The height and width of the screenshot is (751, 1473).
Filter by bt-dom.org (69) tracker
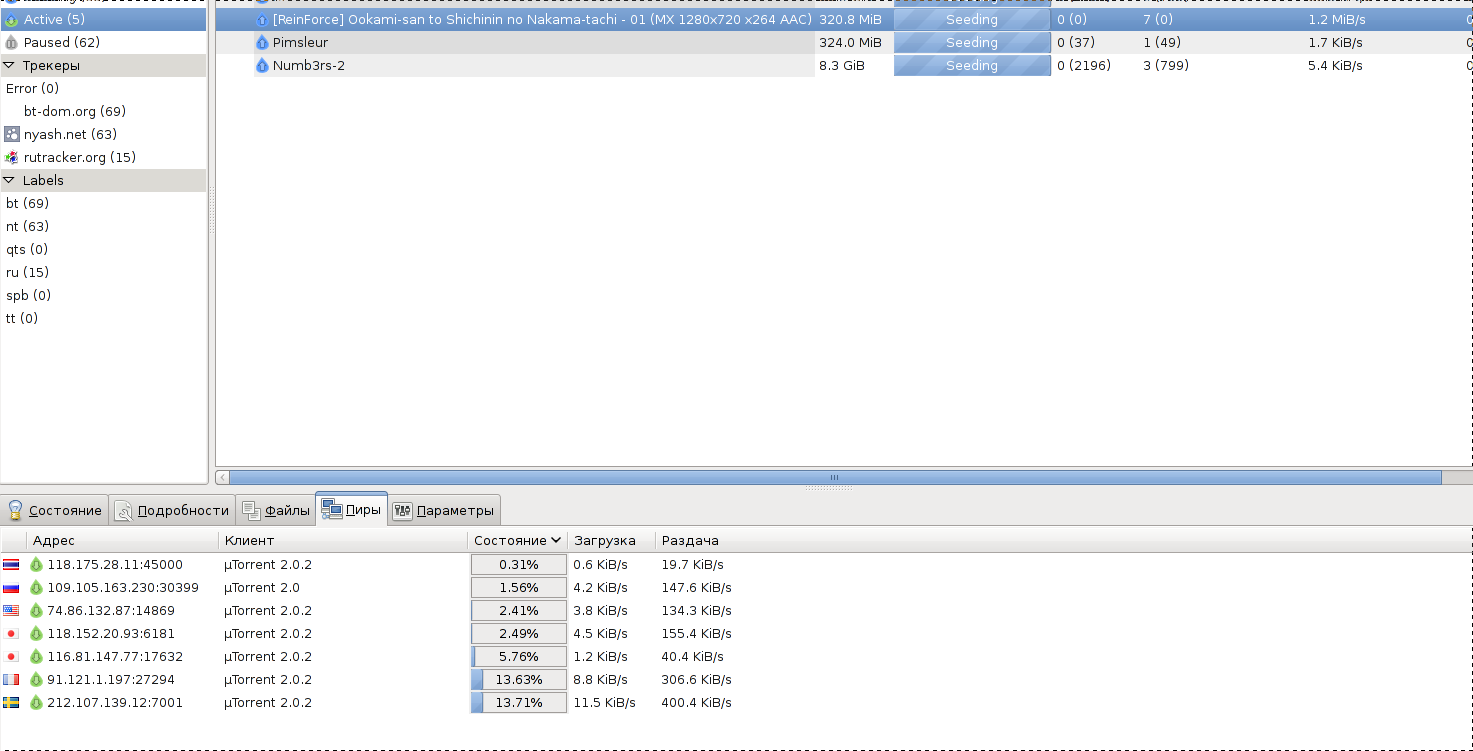coord(75,111)
